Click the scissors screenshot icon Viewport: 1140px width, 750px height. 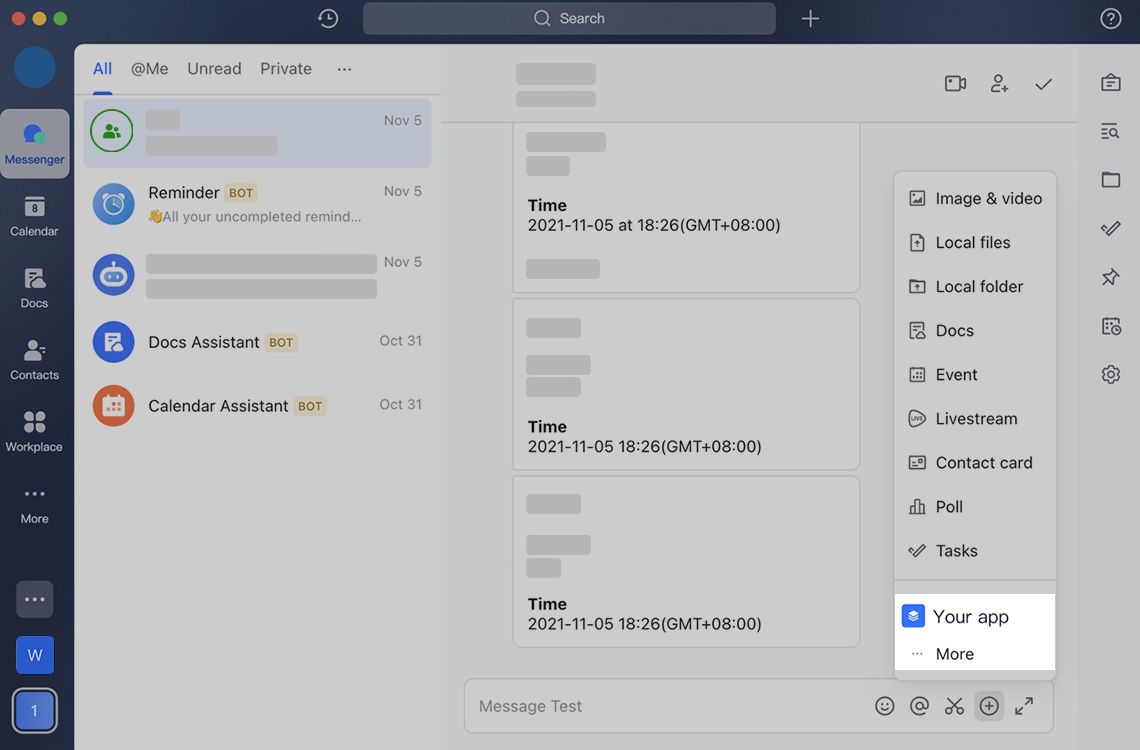(x=954, y=706)
